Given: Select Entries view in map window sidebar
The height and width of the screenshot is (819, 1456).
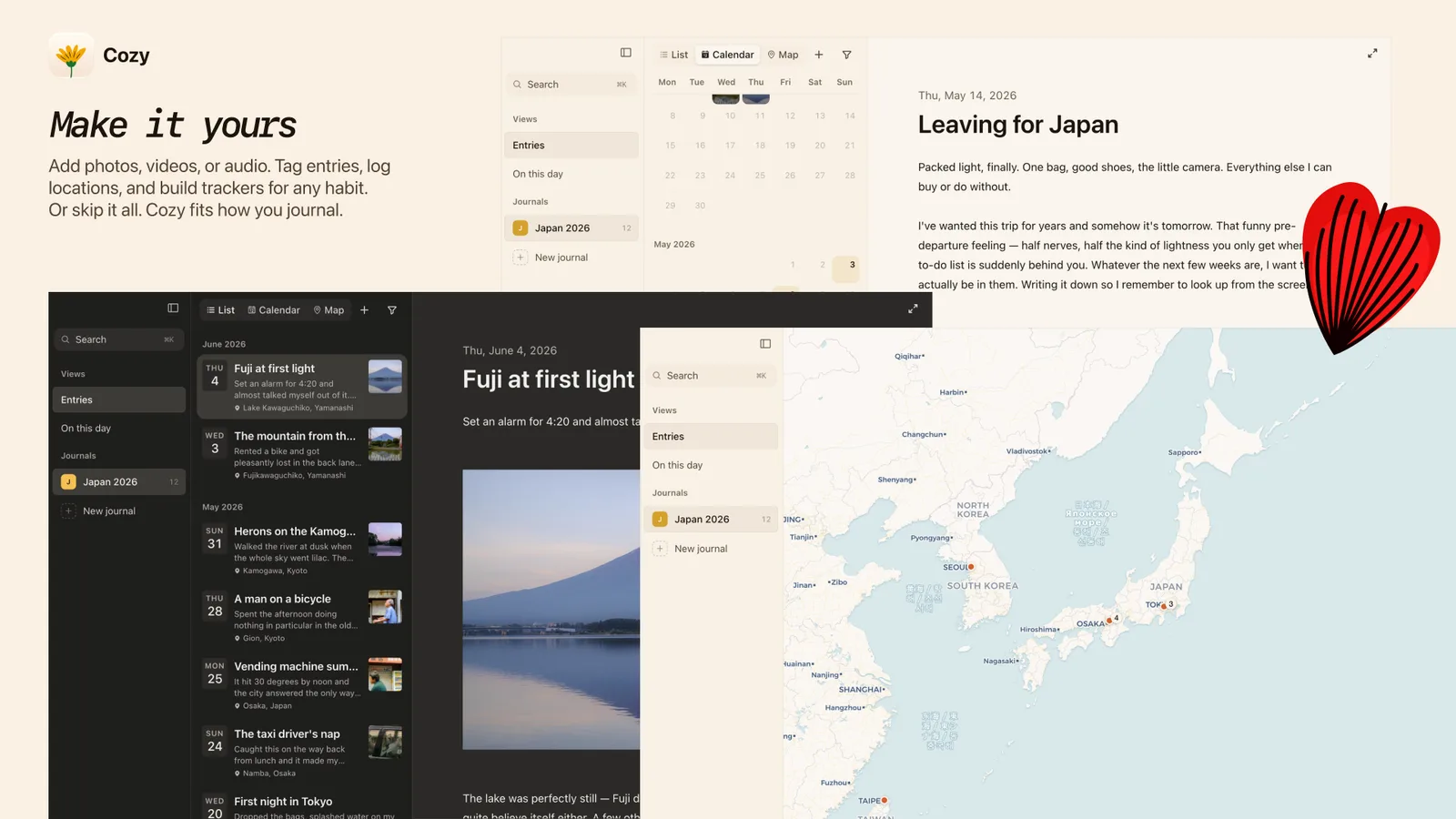Looking at the screenshot, I should [711, 437].
